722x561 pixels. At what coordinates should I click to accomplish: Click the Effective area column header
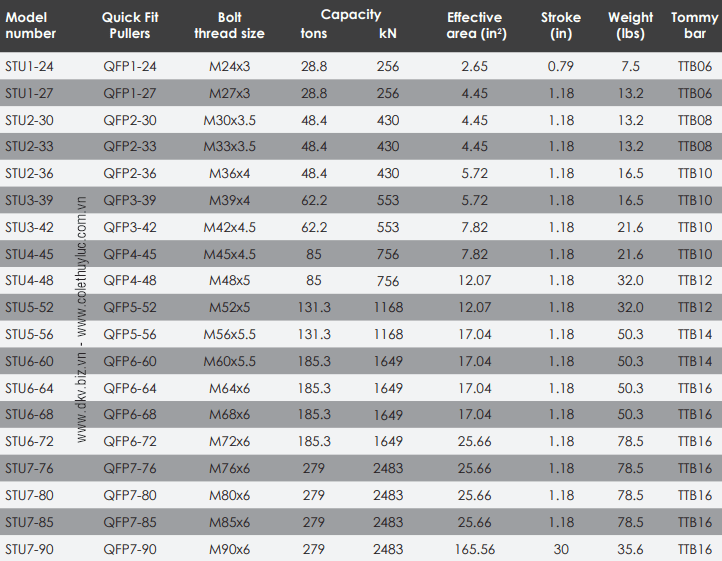point(476,25)
